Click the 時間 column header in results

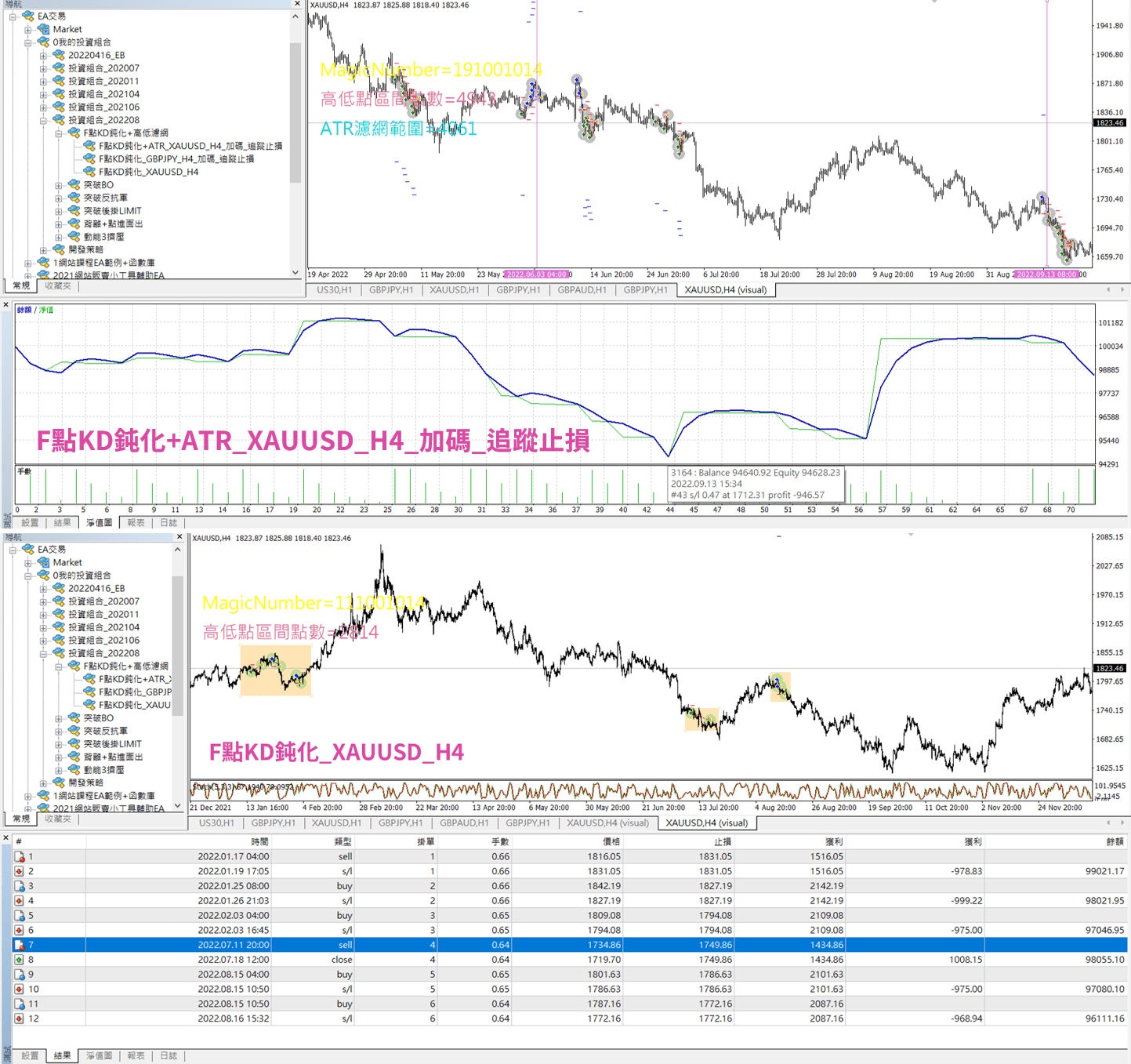tap(259, 841)
